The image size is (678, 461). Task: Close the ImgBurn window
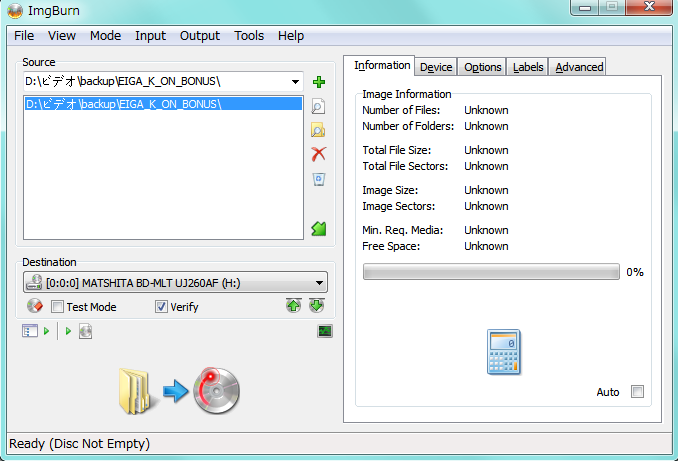[x=649, y=7]
